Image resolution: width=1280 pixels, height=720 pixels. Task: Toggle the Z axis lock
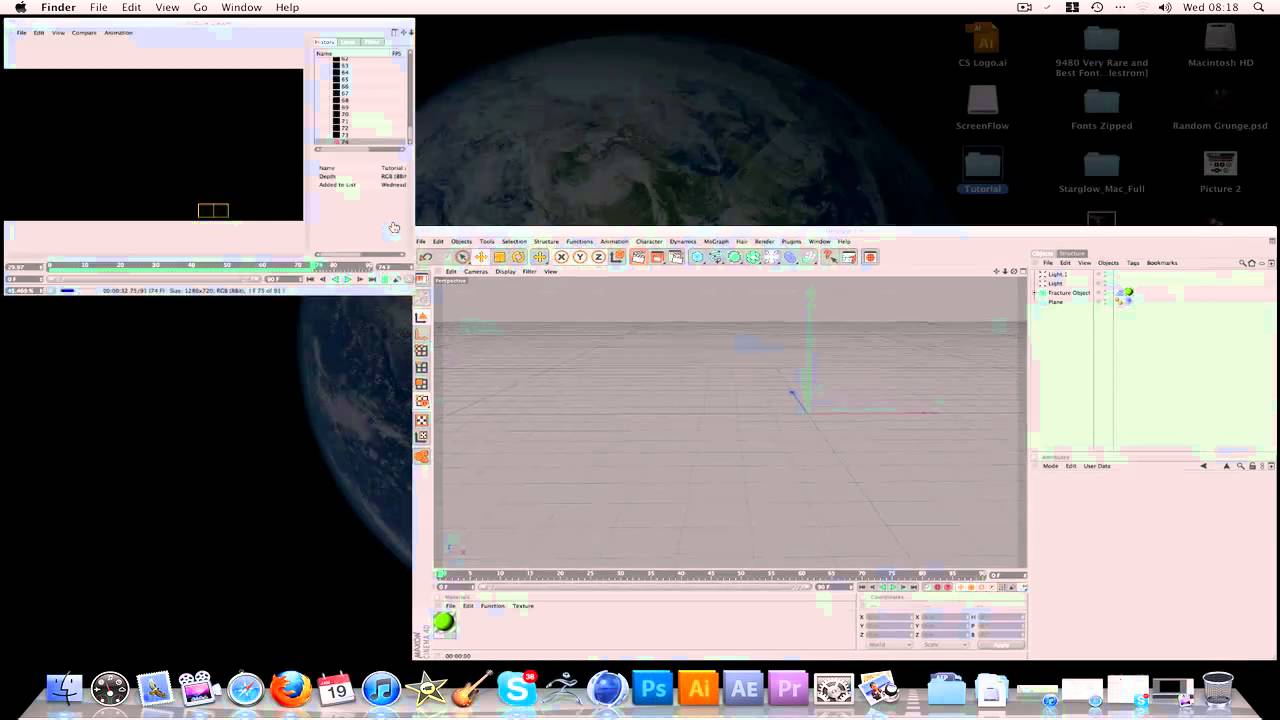click(598, 257)
